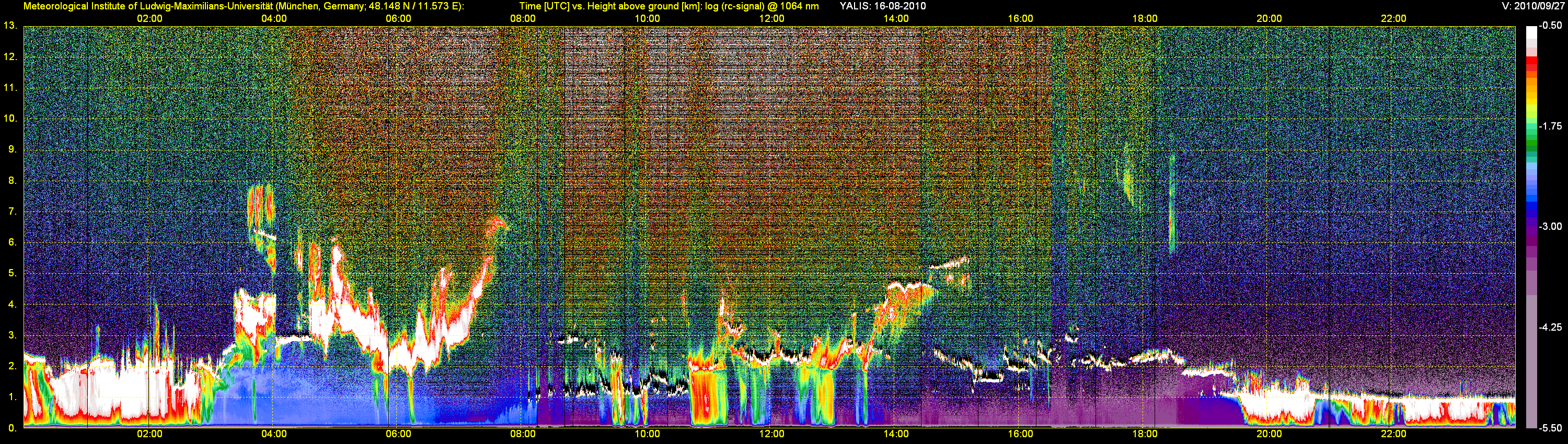Viewport: 1568px width, 444px height.
Task: Click the '04:00' label on the bottom time axis
Action: [274, 434]
